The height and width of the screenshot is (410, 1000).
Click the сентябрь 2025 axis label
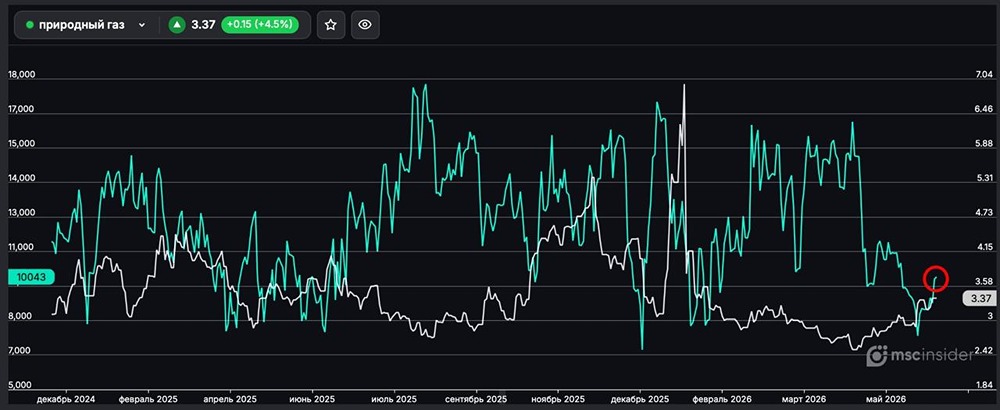[476, 399]
